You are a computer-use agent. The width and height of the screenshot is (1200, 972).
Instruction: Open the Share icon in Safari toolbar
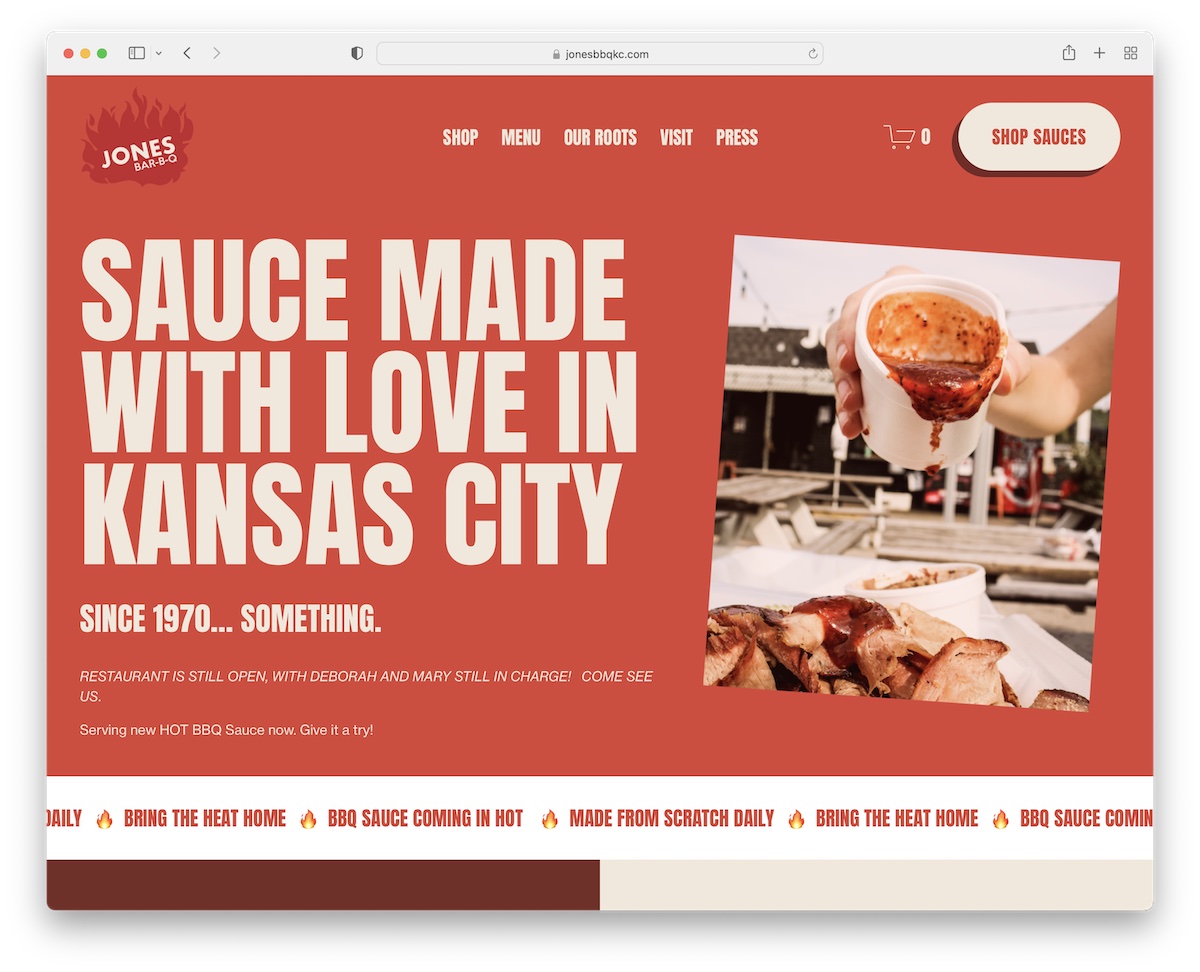click(1069, 53)
